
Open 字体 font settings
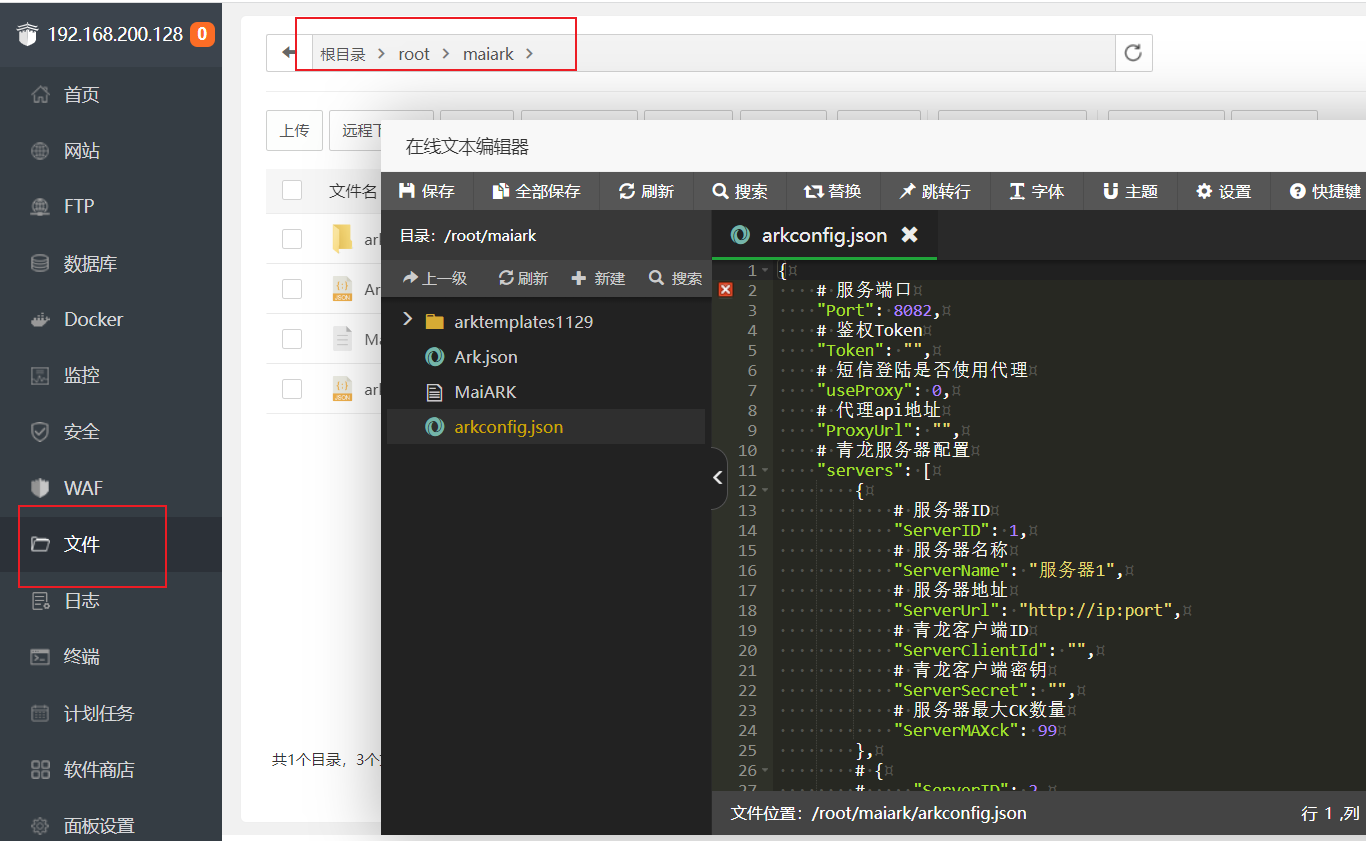pos(1036,191)
